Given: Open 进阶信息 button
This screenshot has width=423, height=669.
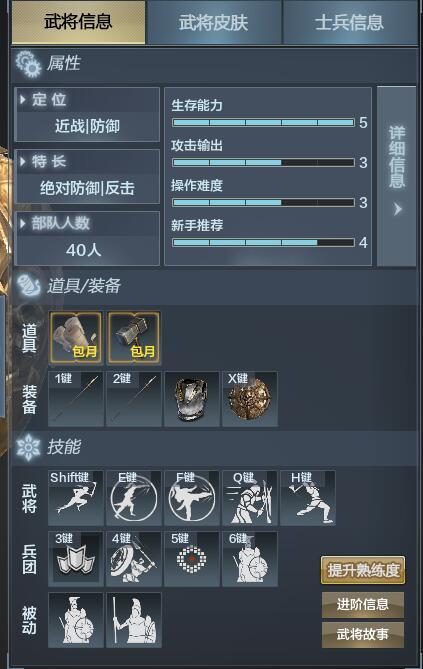Looking at the screenshot, I should [x=363, y=605].
